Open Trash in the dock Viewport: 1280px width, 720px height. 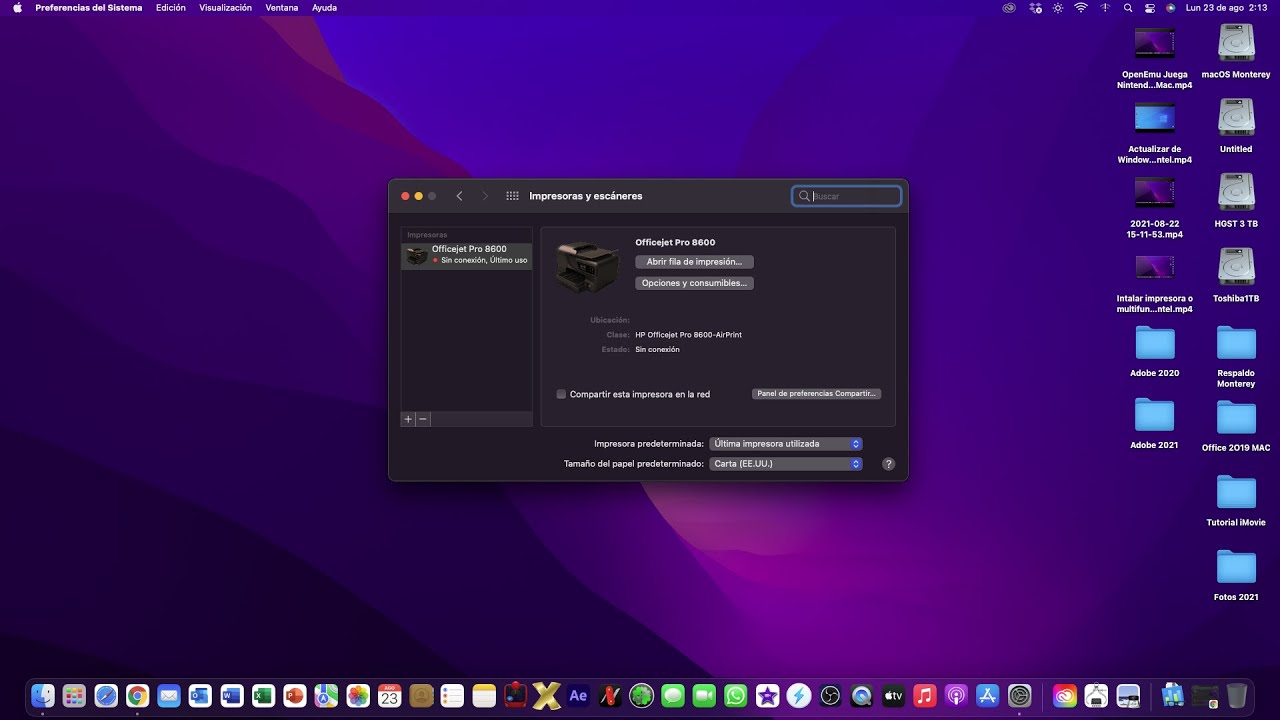click(1237, 696)
